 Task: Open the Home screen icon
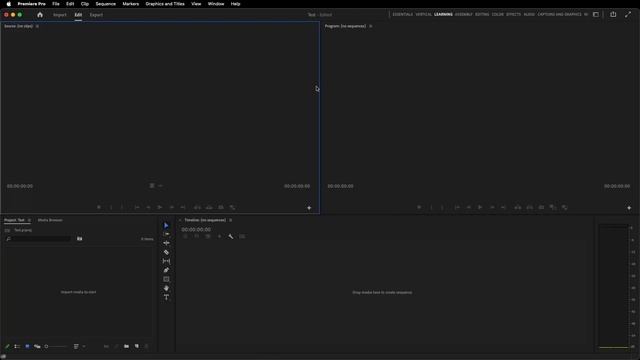(40, 15)
